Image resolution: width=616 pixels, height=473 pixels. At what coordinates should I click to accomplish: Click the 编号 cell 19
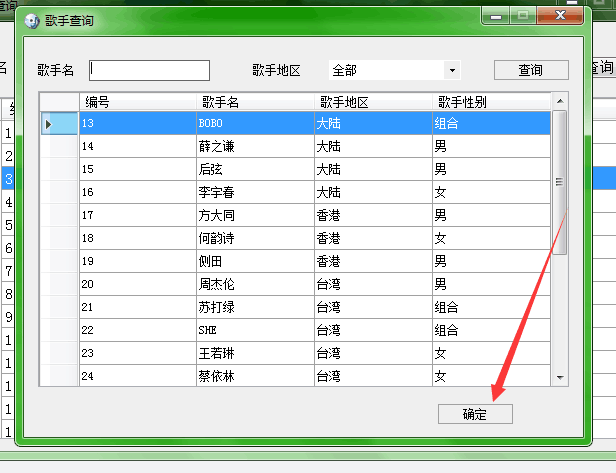pos(138,261)
